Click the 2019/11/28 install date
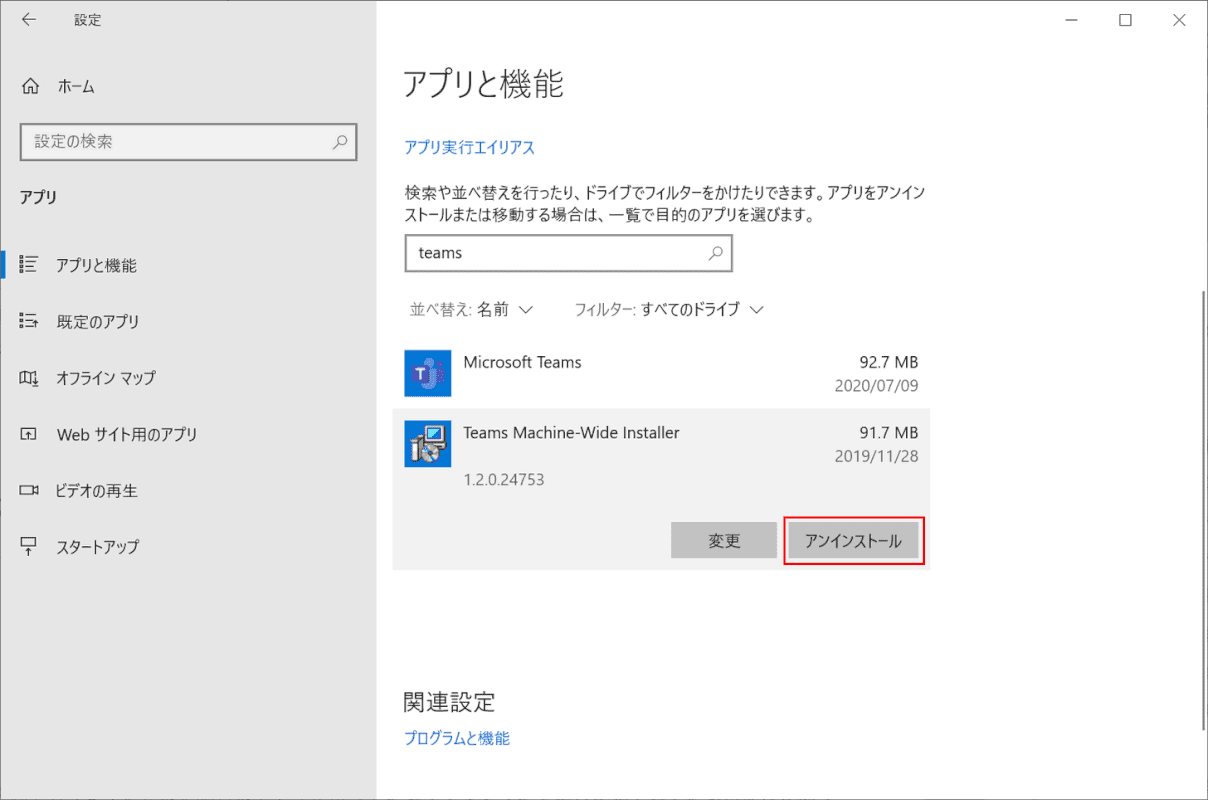 pos(877,456)
